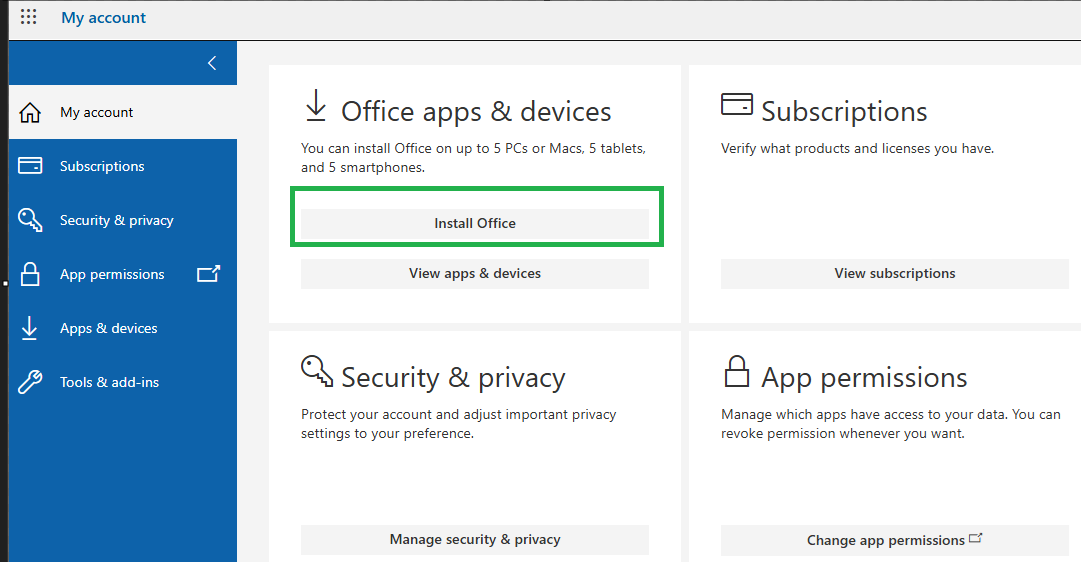This screenshot has width=1081, height=562.
Task: Click the key icon in the sidebar
Action: click(x=30, y=220)
